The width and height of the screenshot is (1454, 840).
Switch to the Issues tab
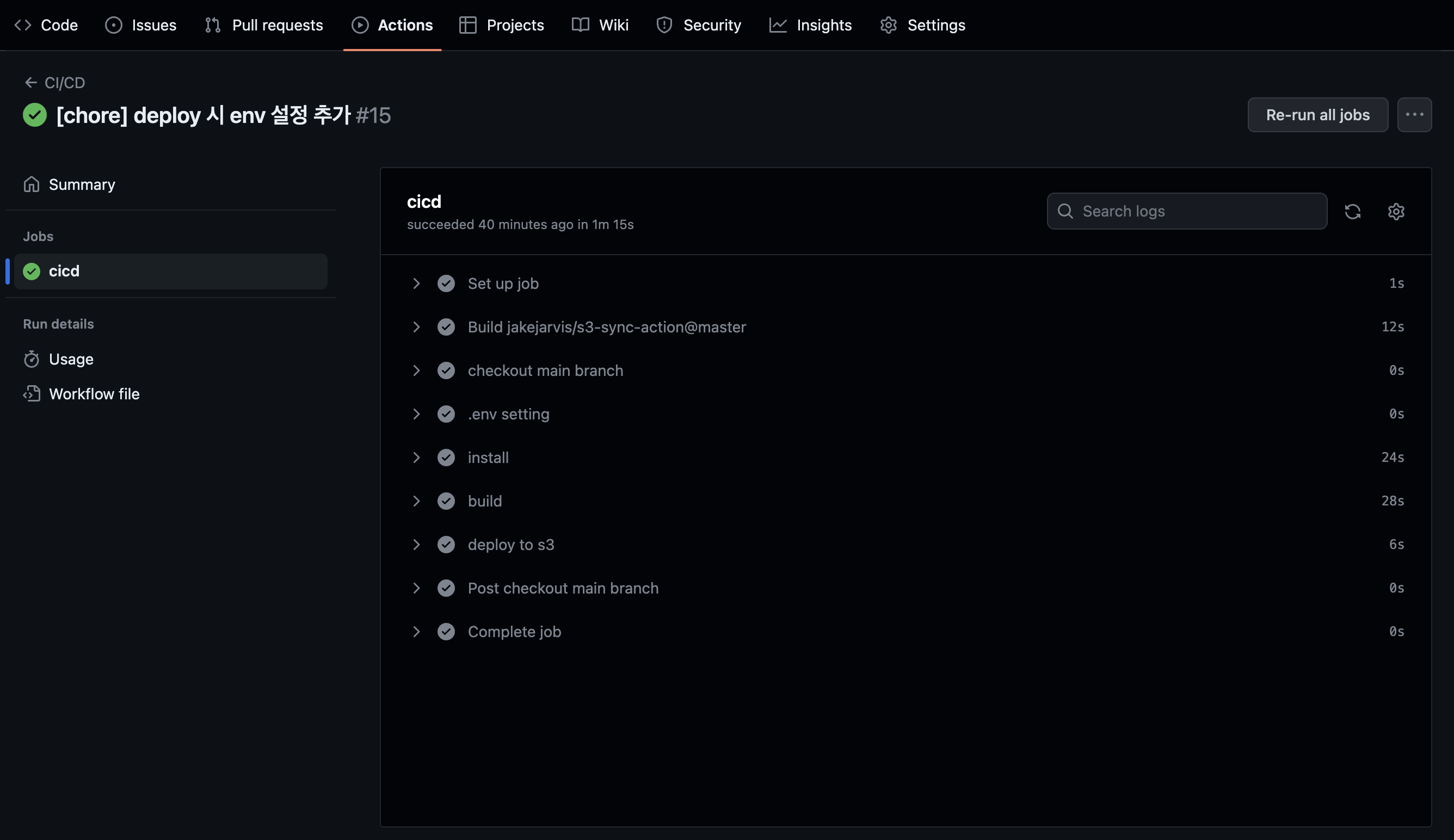tap(141, 25)
